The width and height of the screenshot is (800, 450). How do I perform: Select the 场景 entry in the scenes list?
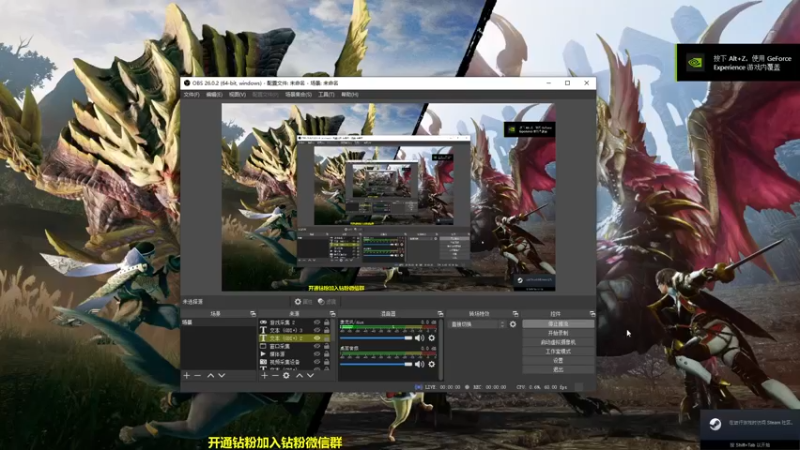(218, 322)
